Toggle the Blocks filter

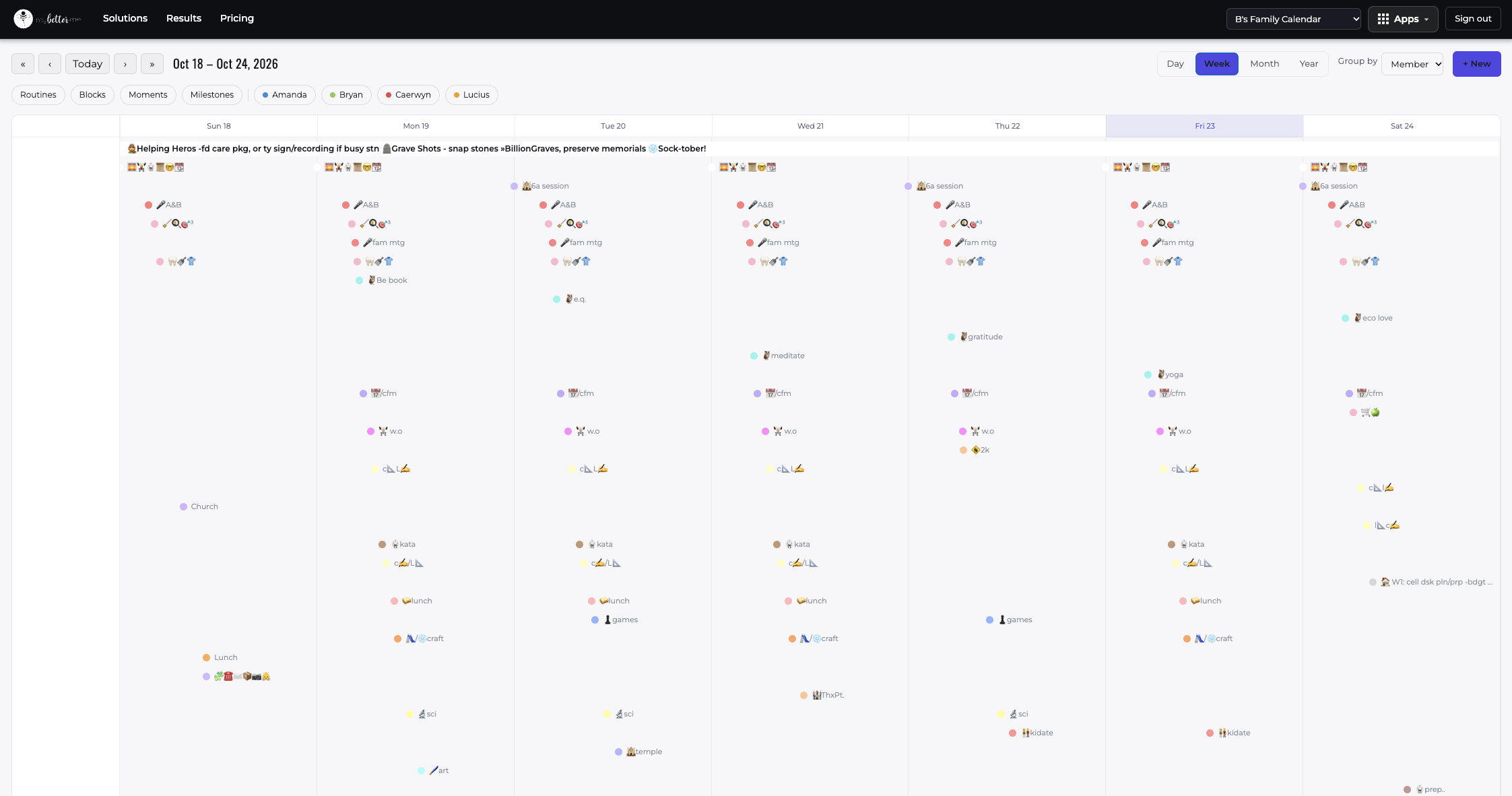click(92, 95)
